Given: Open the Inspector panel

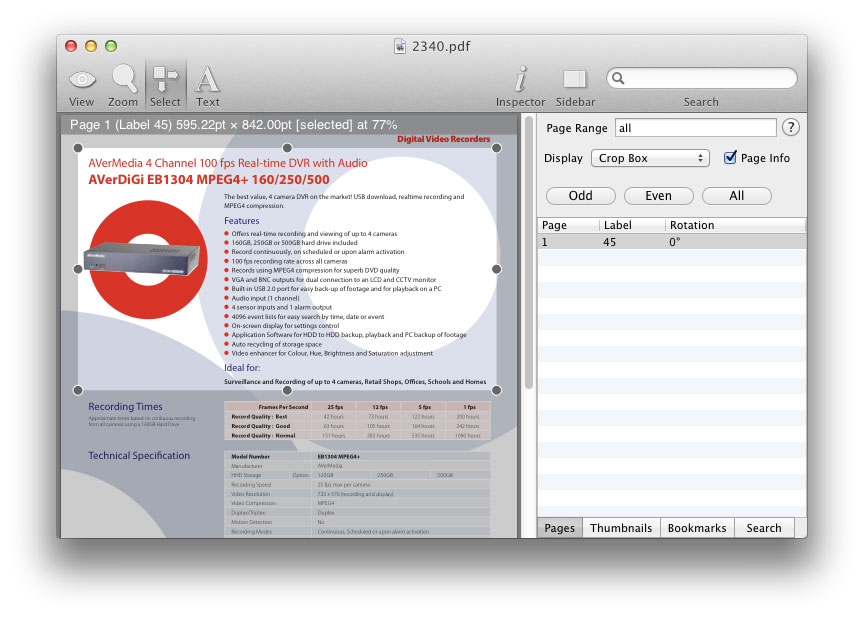Looking at the screenshot, I should (520, 86).
